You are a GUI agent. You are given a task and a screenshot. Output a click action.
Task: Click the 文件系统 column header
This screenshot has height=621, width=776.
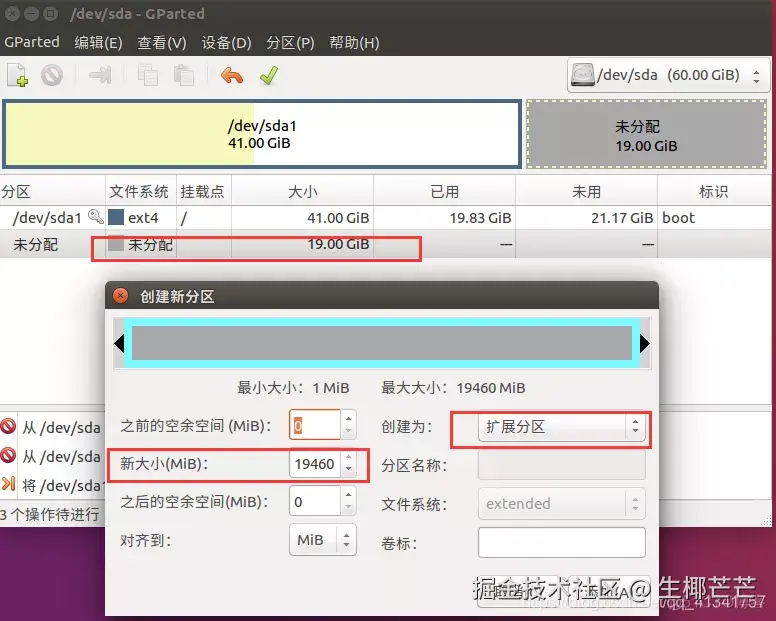click(141, 191)
